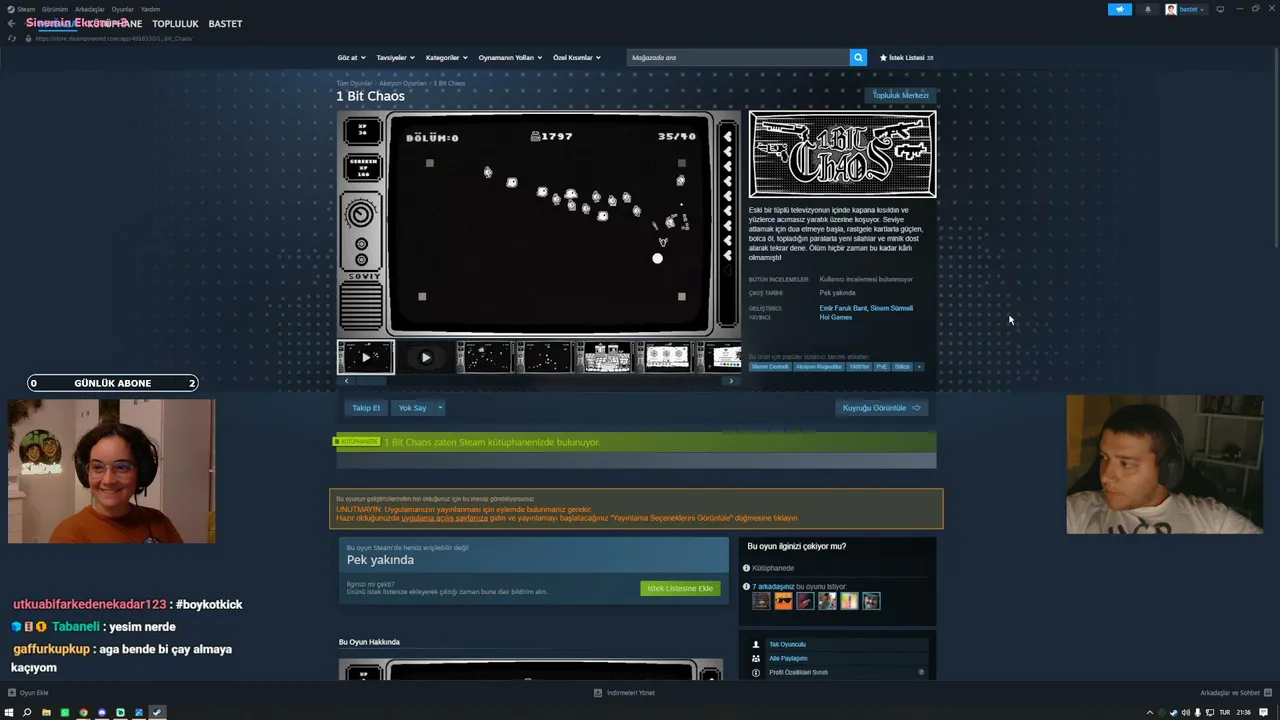Open the uygulama açılış sayfanıza link
Screen dimensions: 1280x720
(445, 518)
